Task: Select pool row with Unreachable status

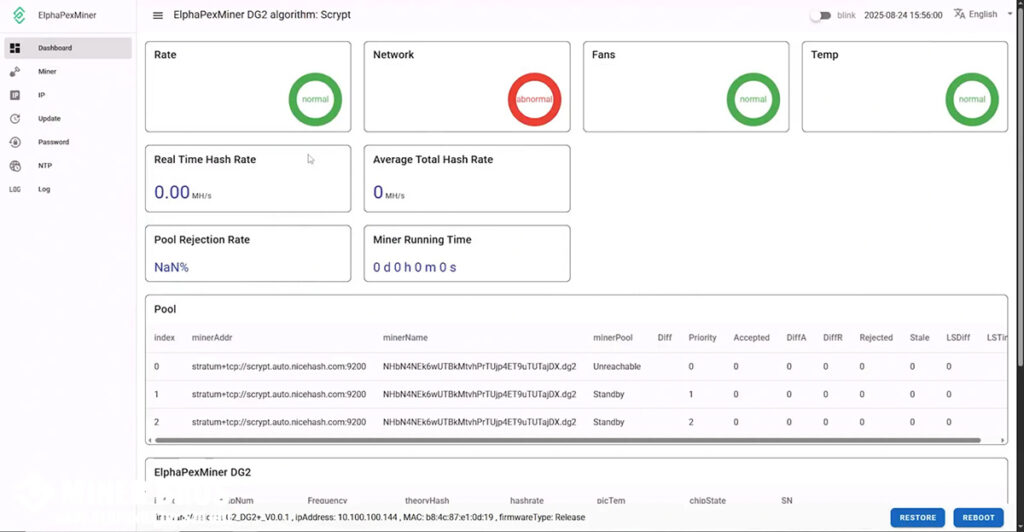Action: (616, 367)
